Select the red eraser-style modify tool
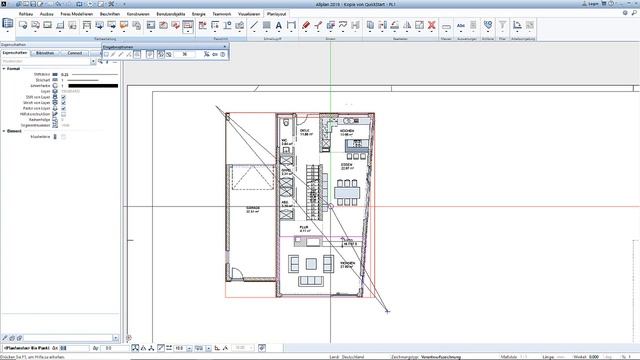640x360 pixels. 306,25
